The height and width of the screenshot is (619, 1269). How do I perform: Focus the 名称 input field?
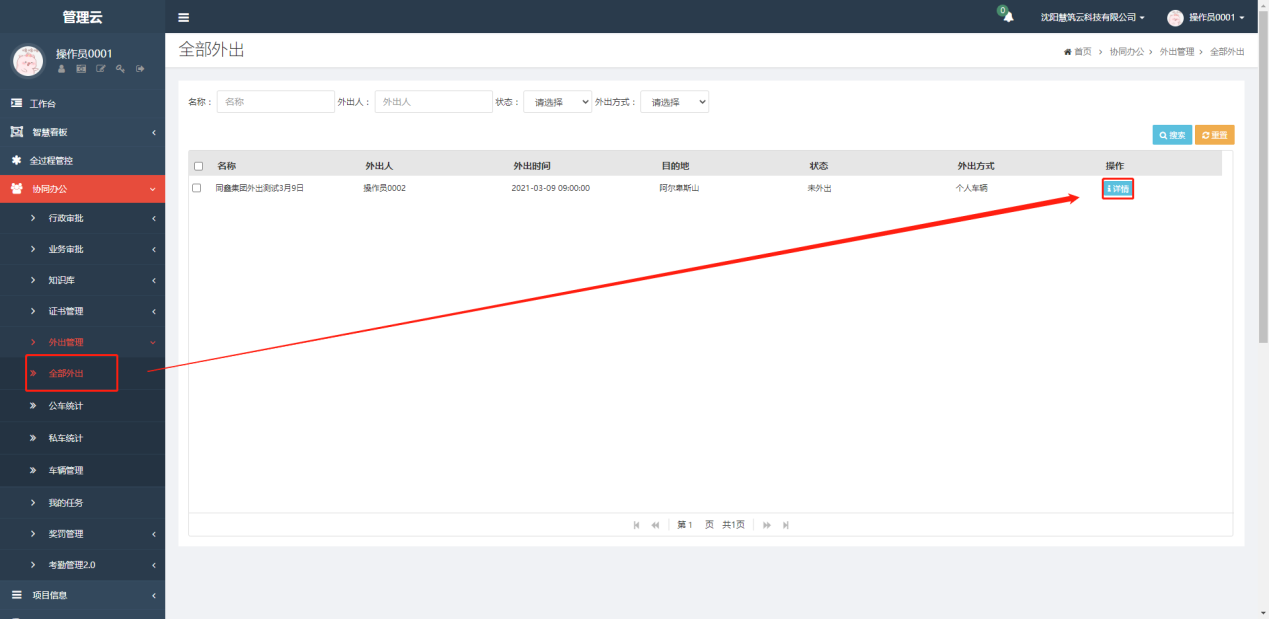[276, 102]
